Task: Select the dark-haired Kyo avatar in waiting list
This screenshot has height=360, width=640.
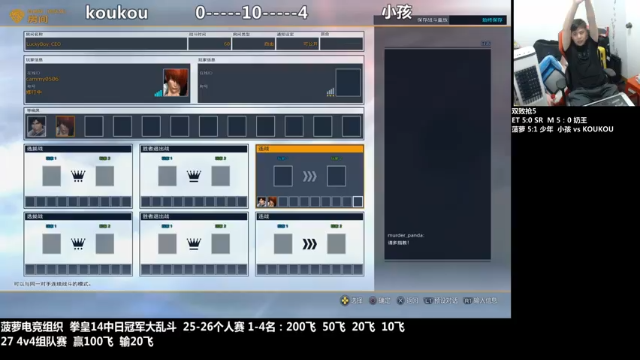Action: (36, 126)
